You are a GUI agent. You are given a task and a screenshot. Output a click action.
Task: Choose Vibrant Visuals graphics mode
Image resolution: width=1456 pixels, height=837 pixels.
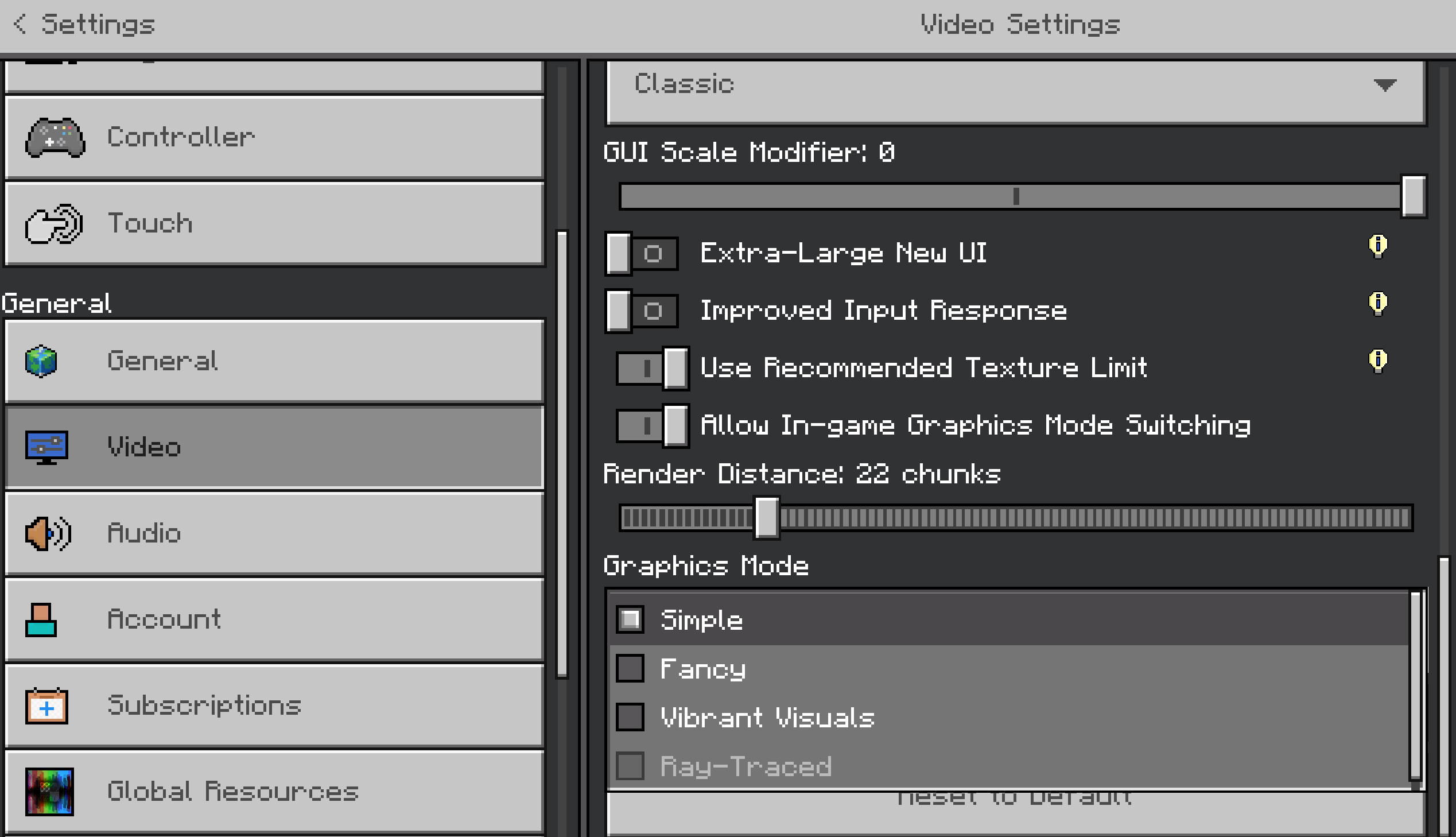point(630,718)
